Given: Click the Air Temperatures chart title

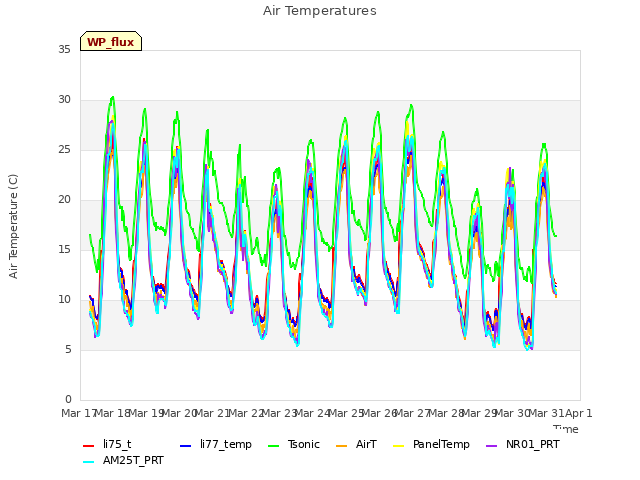Looking at the screenshot, I should [x=320, y=11].
